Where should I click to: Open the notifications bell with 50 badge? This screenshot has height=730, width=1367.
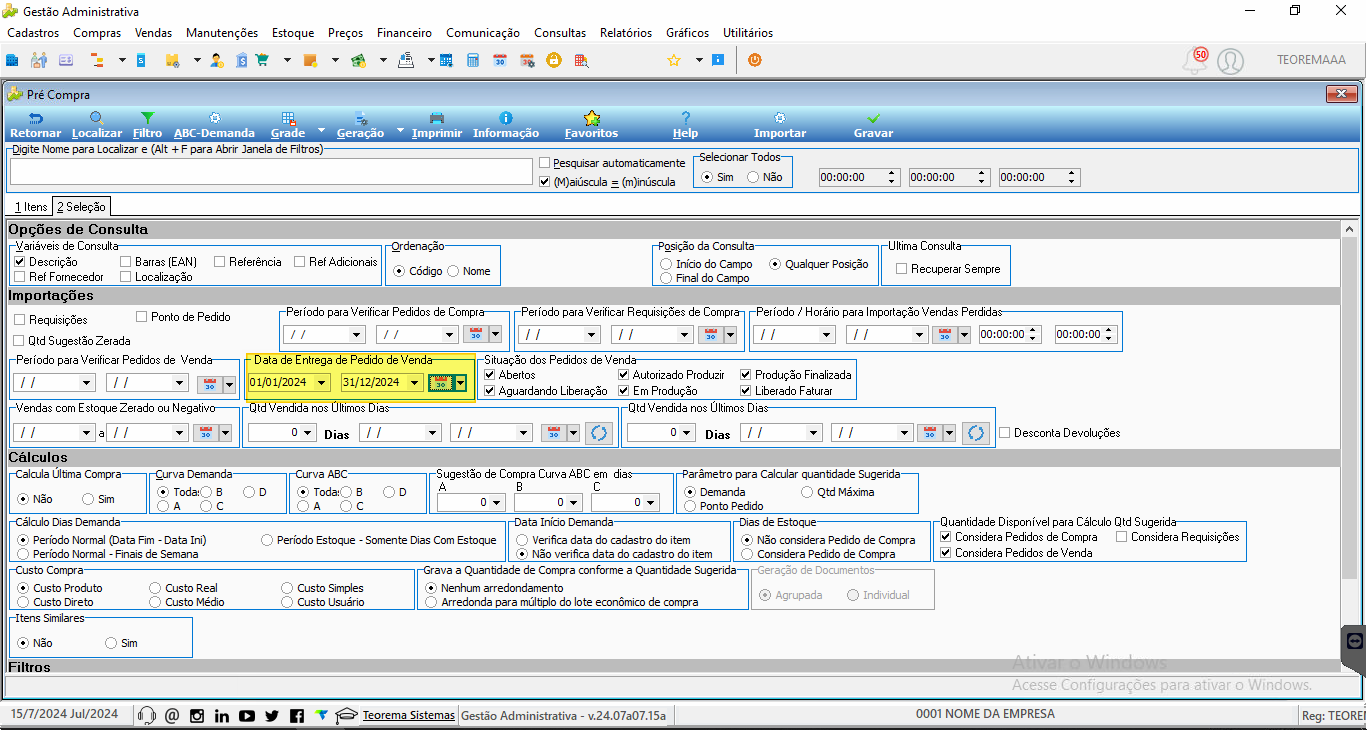[x=1195, y=60]
